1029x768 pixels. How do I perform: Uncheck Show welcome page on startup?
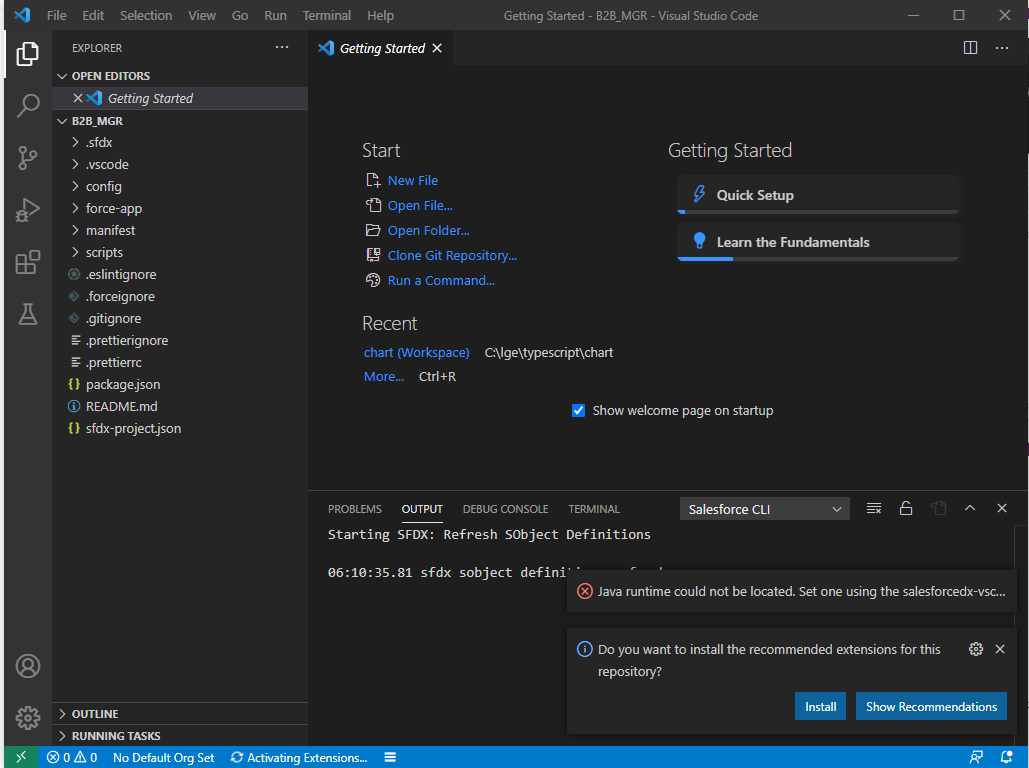click(578, 411)
